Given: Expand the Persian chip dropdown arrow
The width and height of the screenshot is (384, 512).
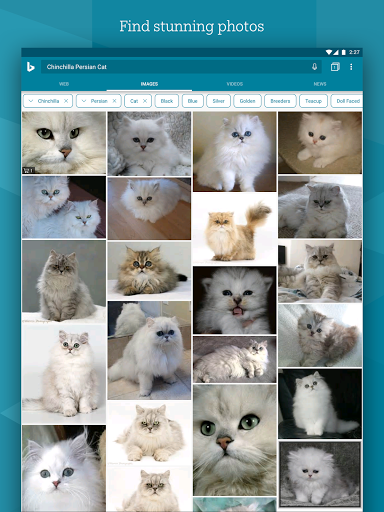Looking at the screenshot, I should 84,101.
